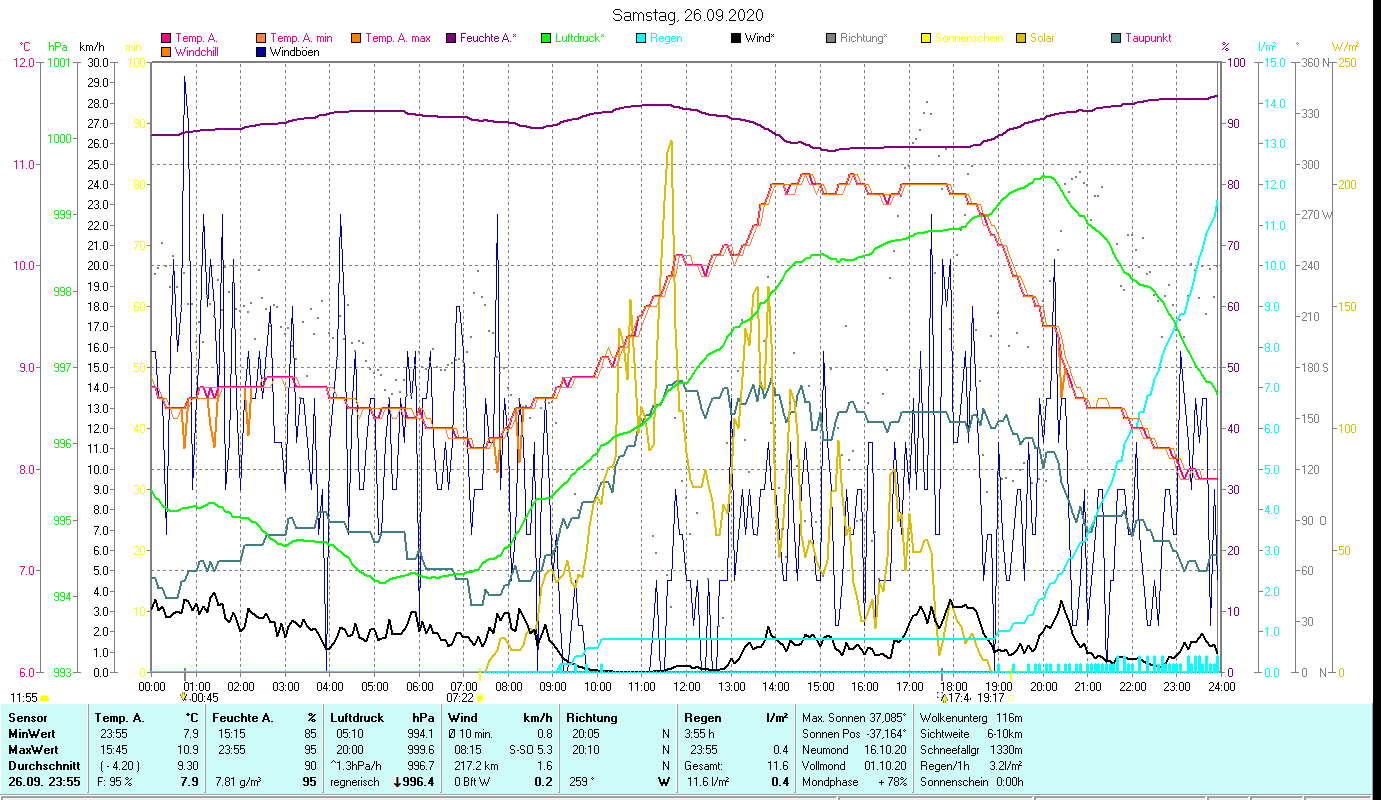Click the Windböen legend label
Image resolution: width=1381 pixels, height=800 pixels.
click(x=295, y=51)
